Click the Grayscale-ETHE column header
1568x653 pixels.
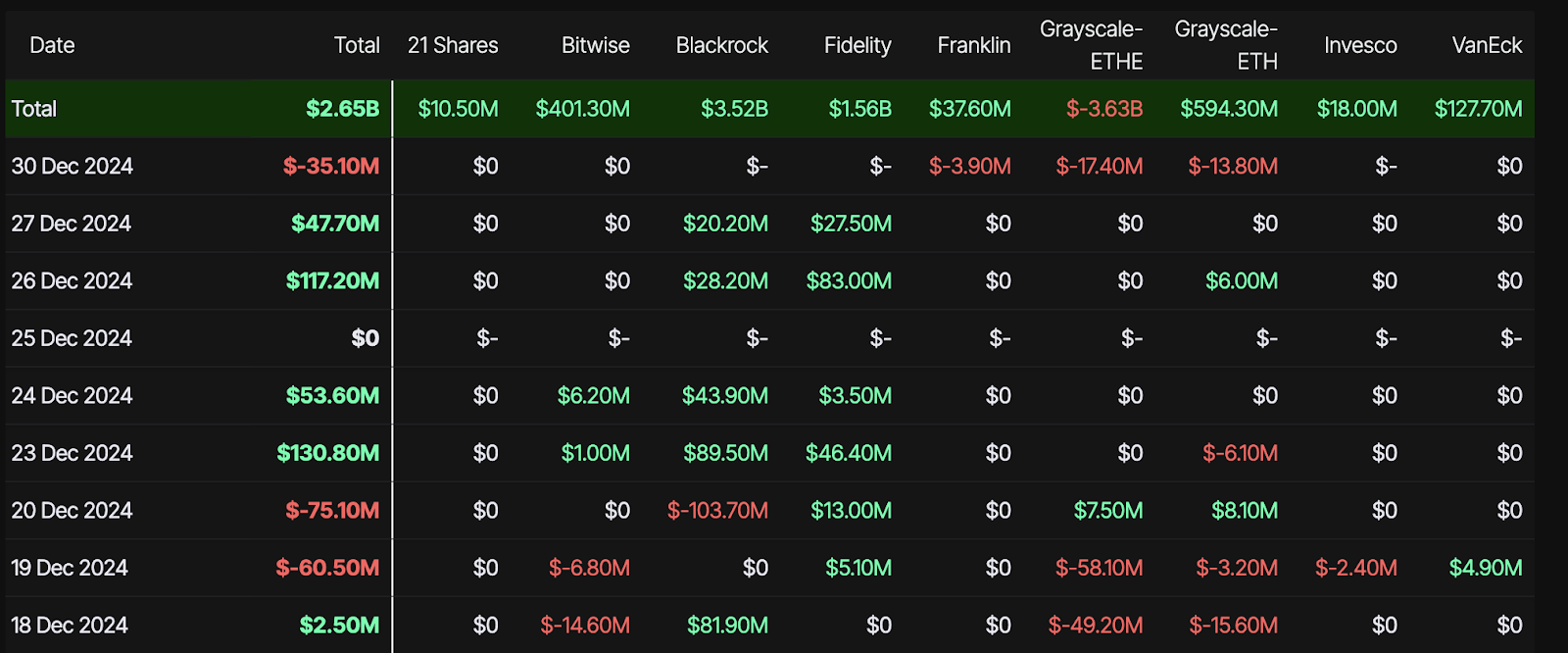point(1091,45)
